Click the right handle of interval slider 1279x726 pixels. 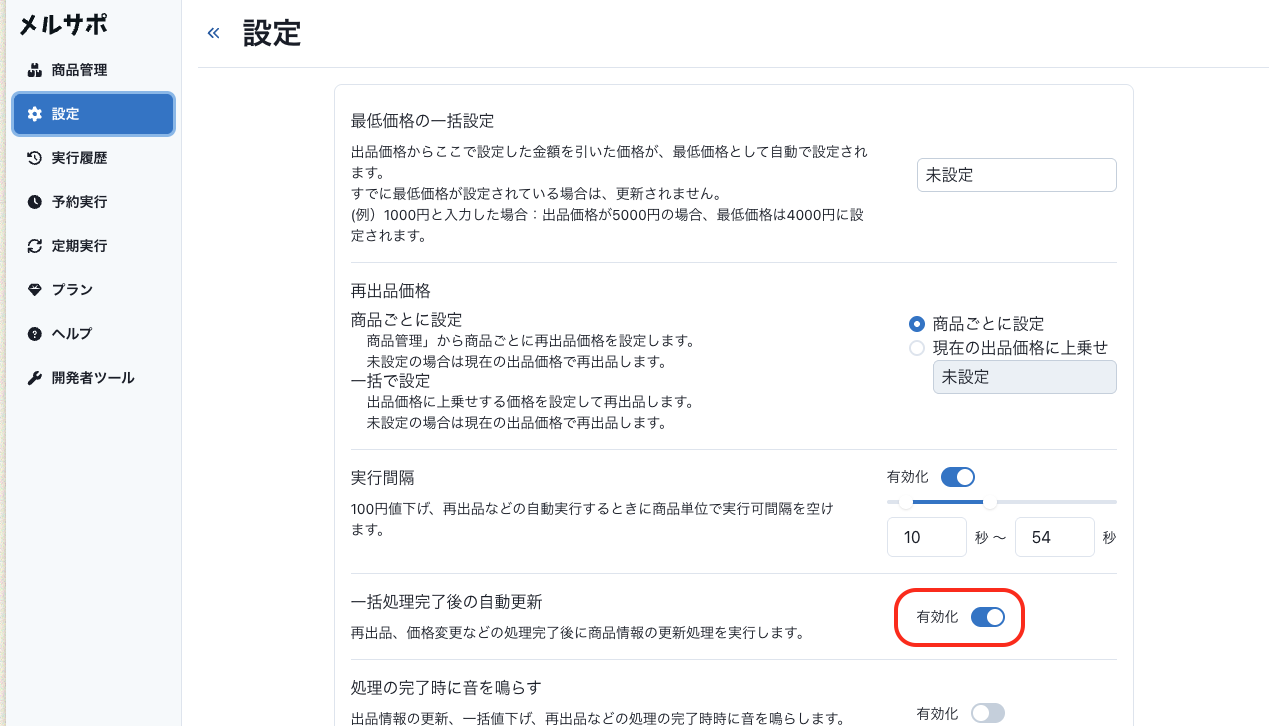pyautogui.click(x=990, y=502)
